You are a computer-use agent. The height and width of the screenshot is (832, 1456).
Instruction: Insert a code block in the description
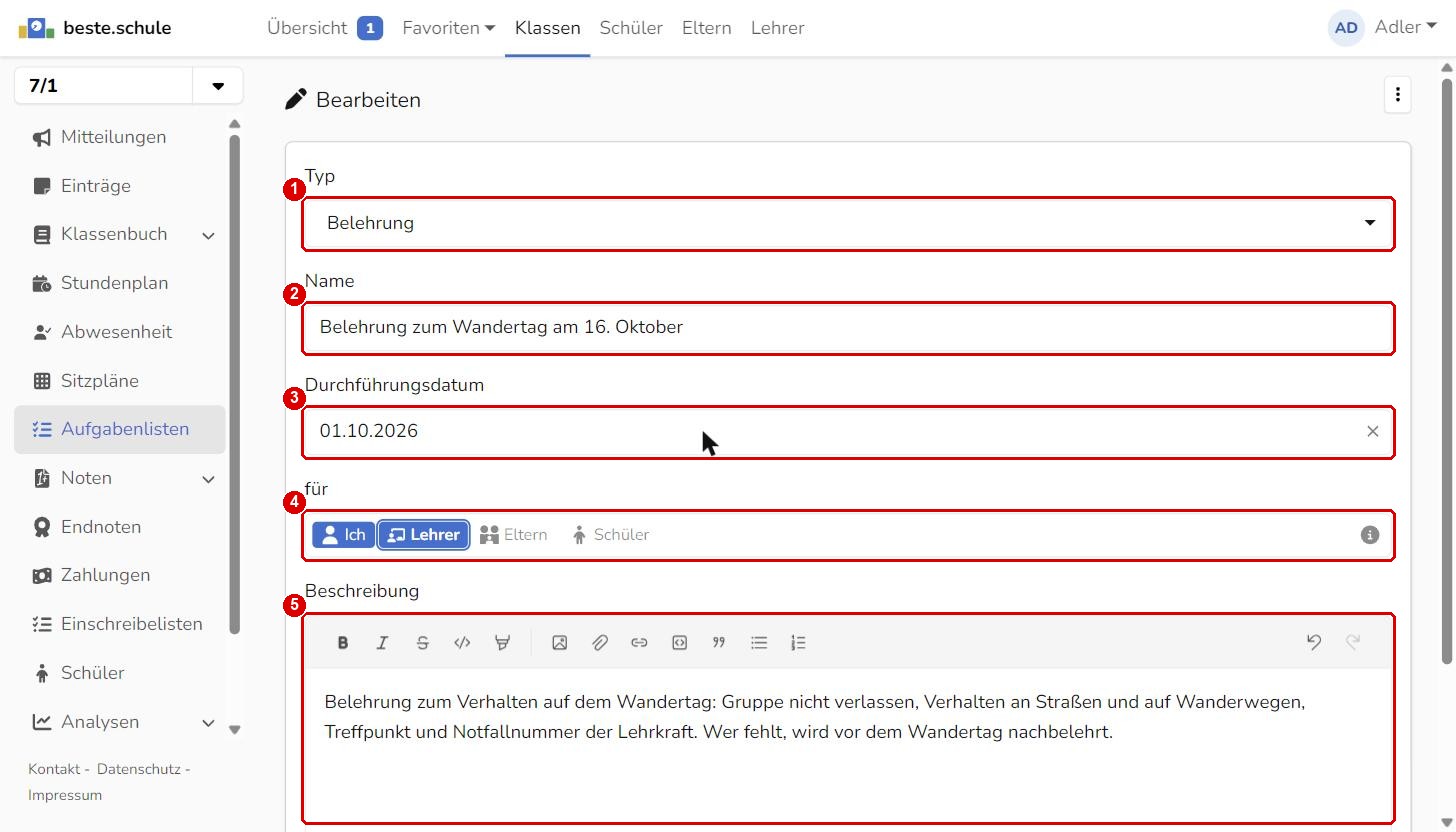coord(679,643)
